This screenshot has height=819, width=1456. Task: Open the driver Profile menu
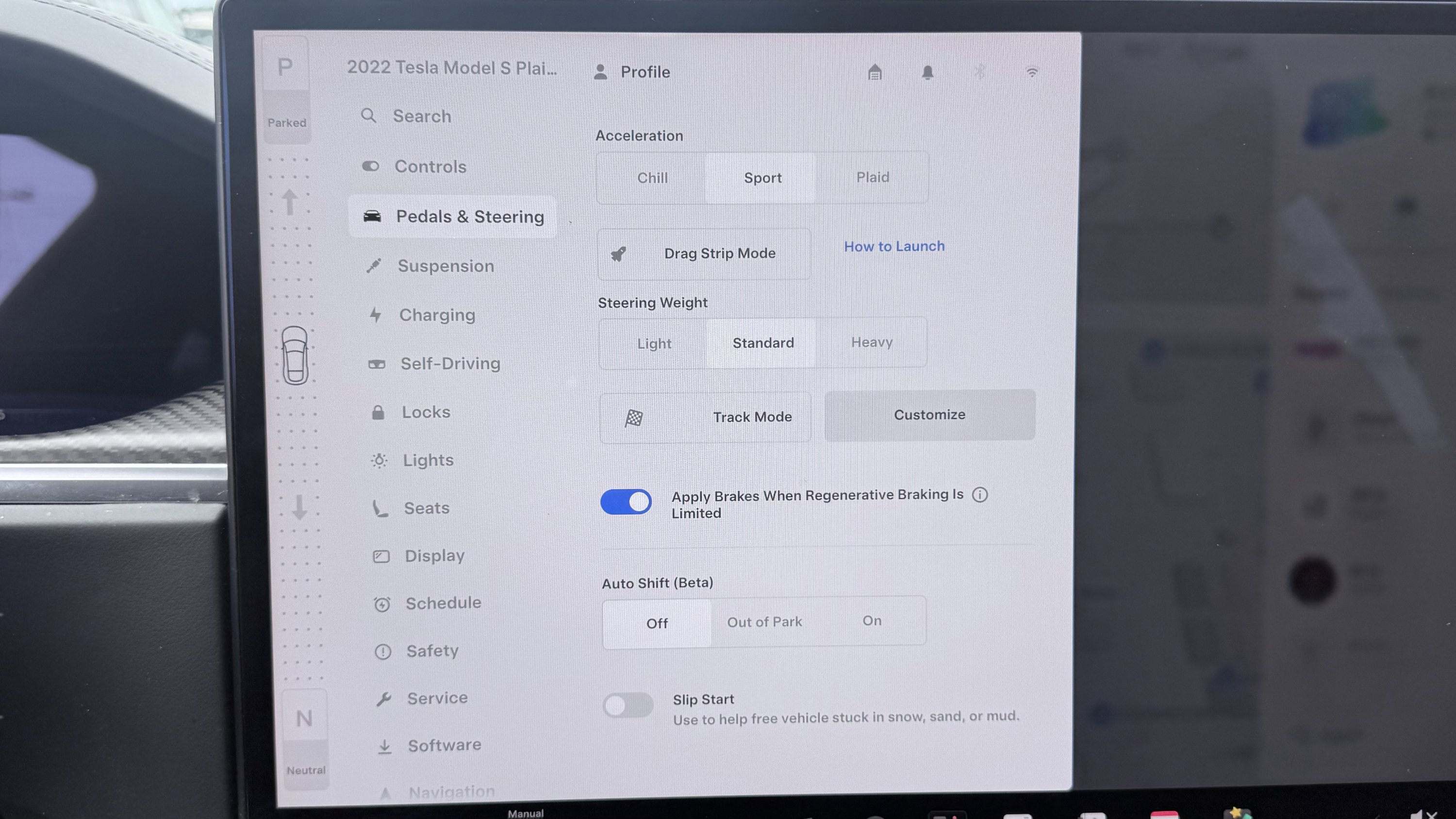point(632,72)
